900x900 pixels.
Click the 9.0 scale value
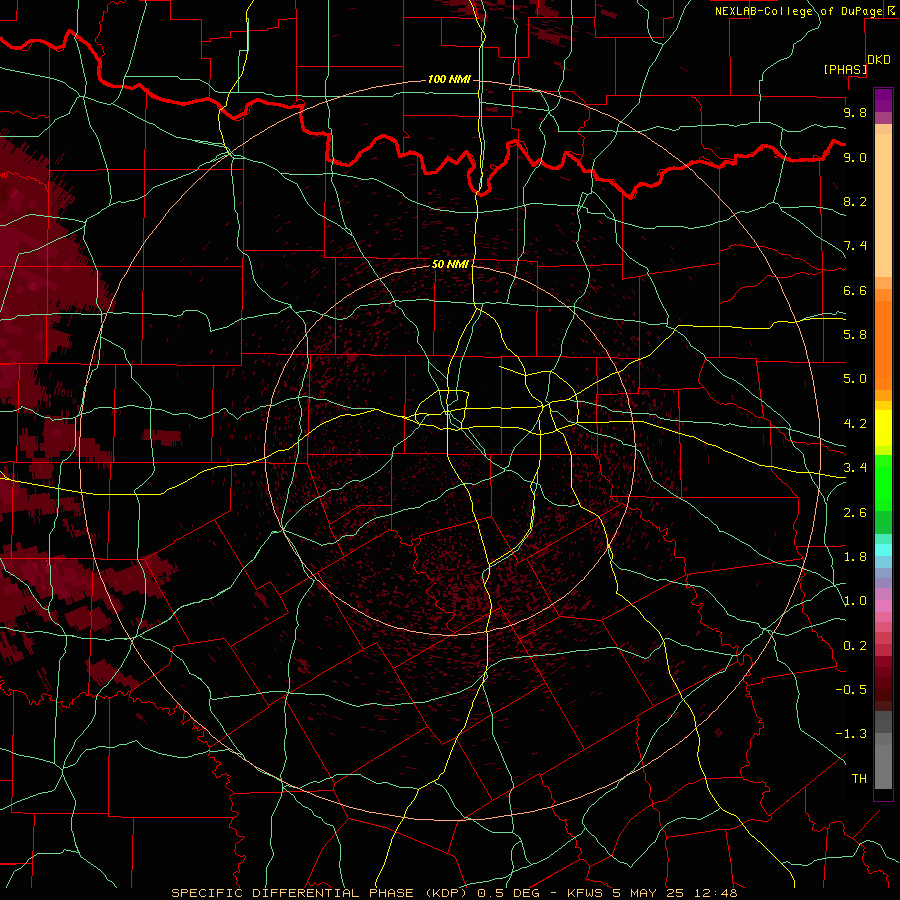coord(855,157)
